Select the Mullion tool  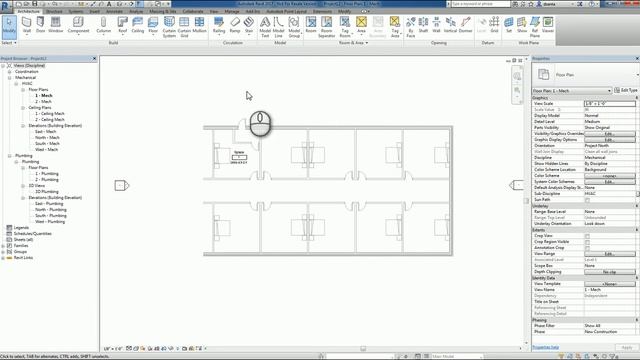point(199,25)
